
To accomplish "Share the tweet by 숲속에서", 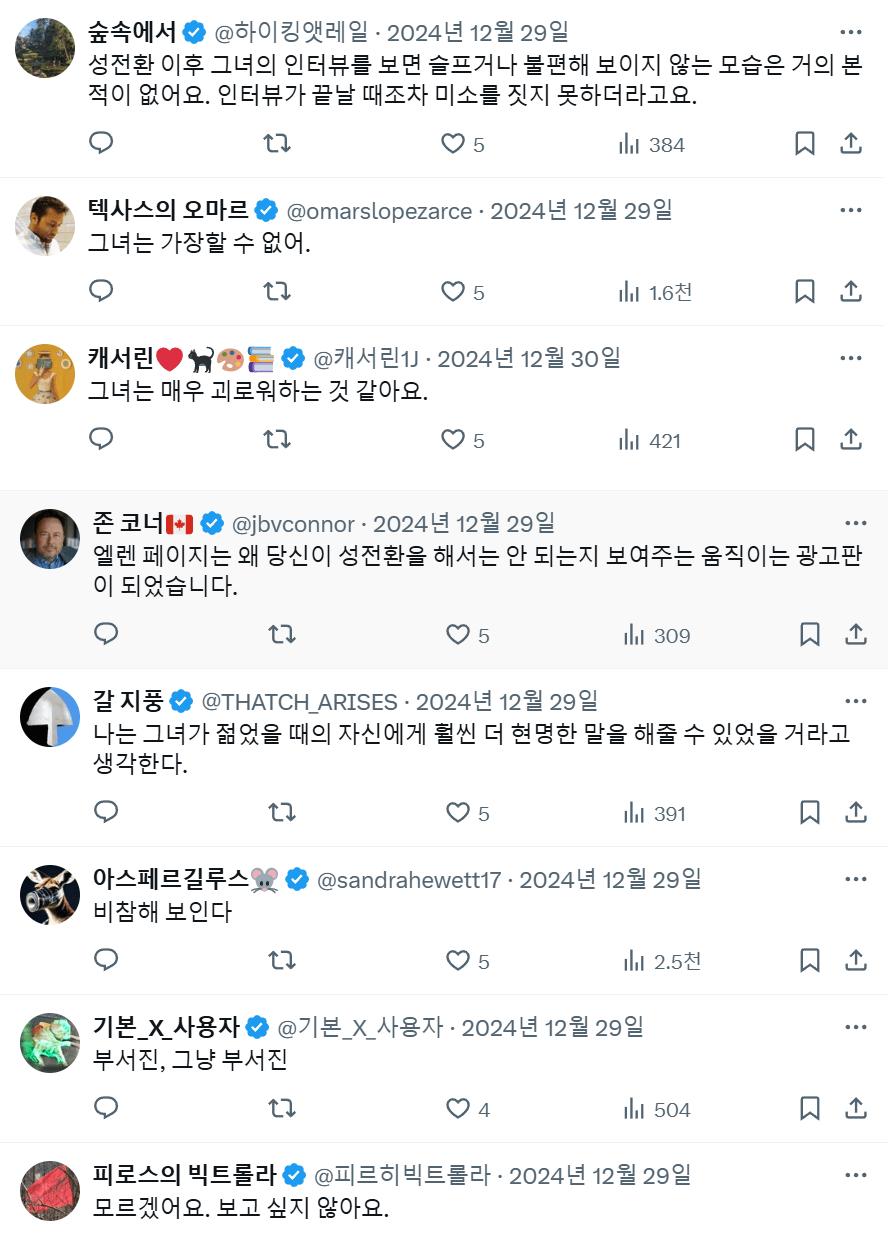I will [x=852, y=143].
